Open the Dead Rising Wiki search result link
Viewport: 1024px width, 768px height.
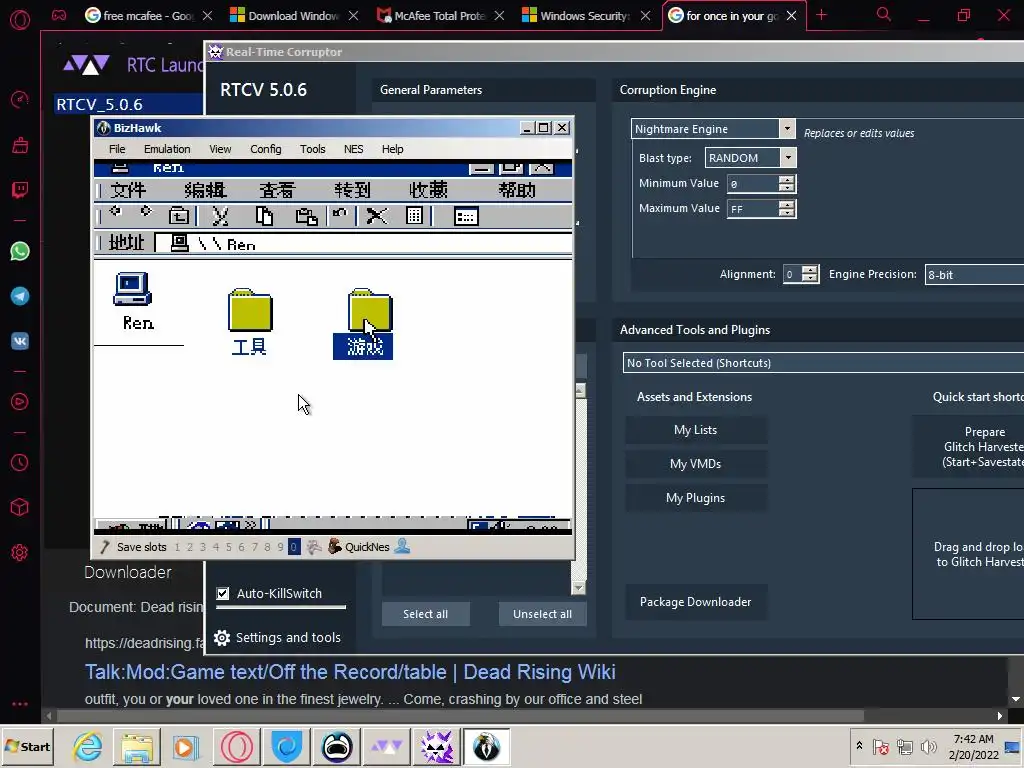click(x=350, y=672)
